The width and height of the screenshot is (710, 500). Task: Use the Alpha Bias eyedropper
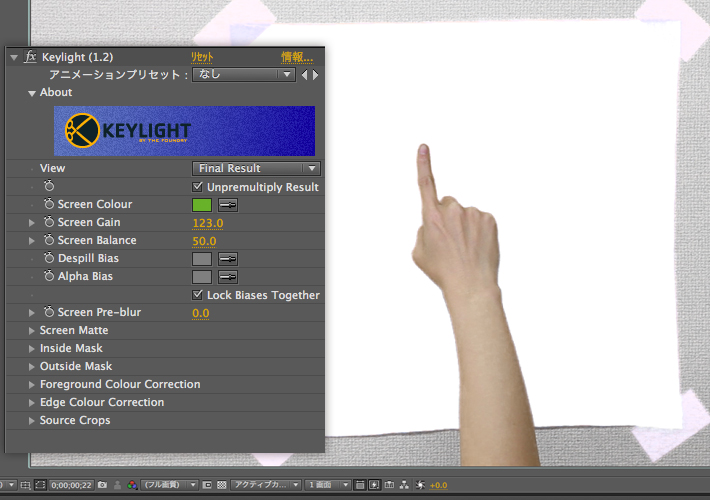tap(228, 277)
